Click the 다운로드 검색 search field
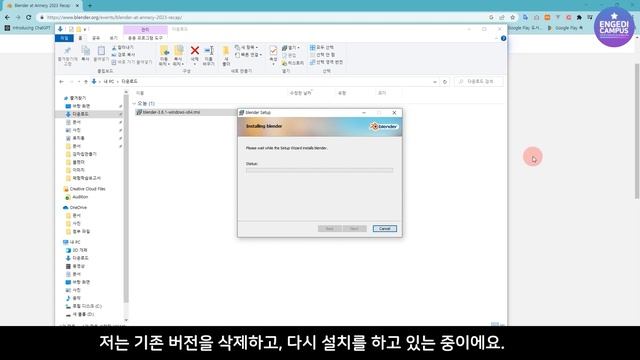This screenshot has width=640, height=360. [x=479, y=82]
